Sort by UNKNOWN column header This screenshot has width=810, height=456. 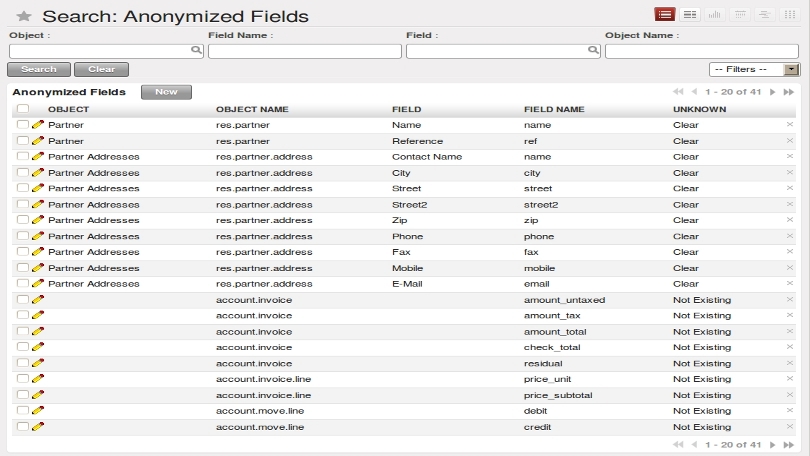[699, 109]
